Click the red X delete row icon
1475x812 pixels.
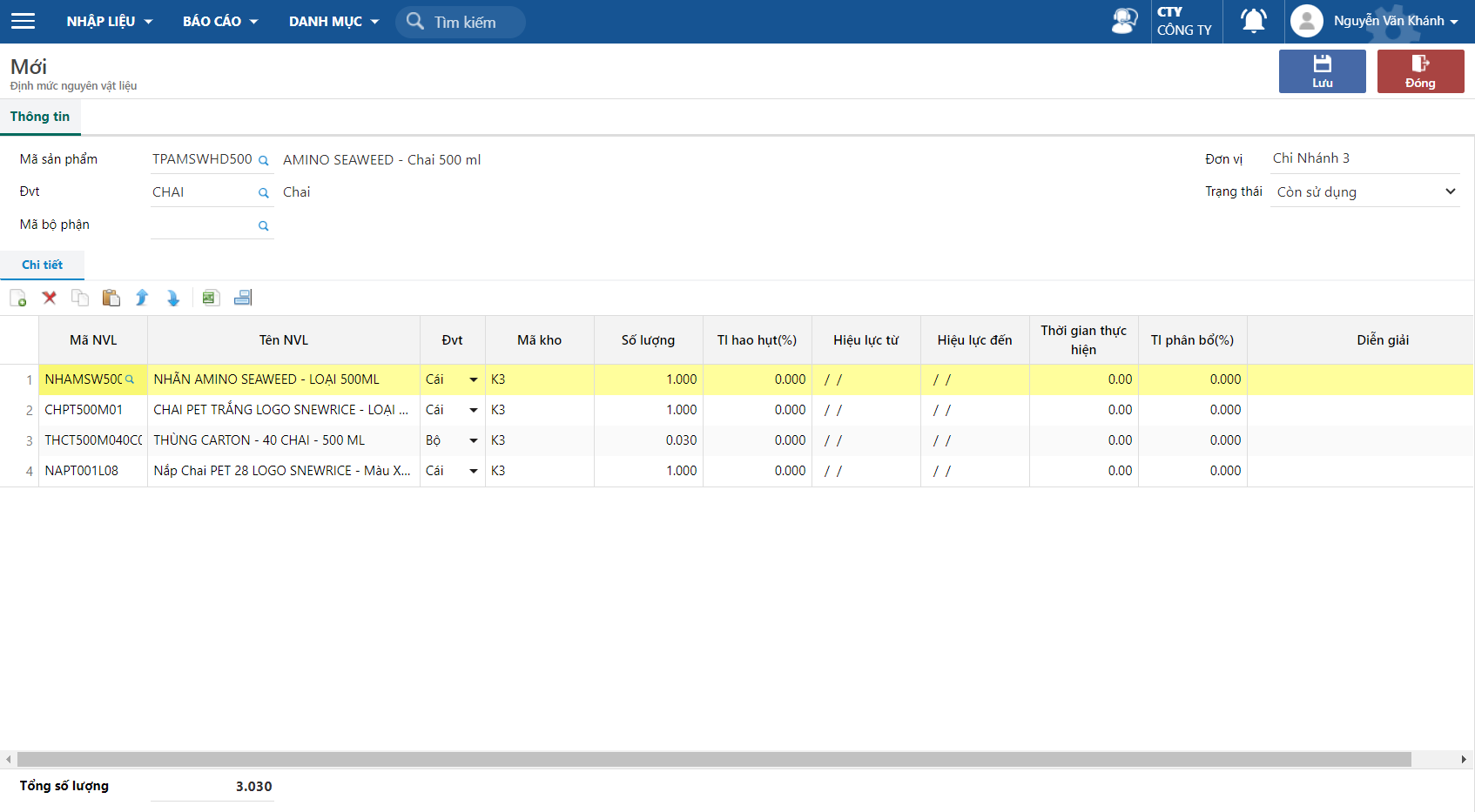pyautogui.click(x=50, y=299)
